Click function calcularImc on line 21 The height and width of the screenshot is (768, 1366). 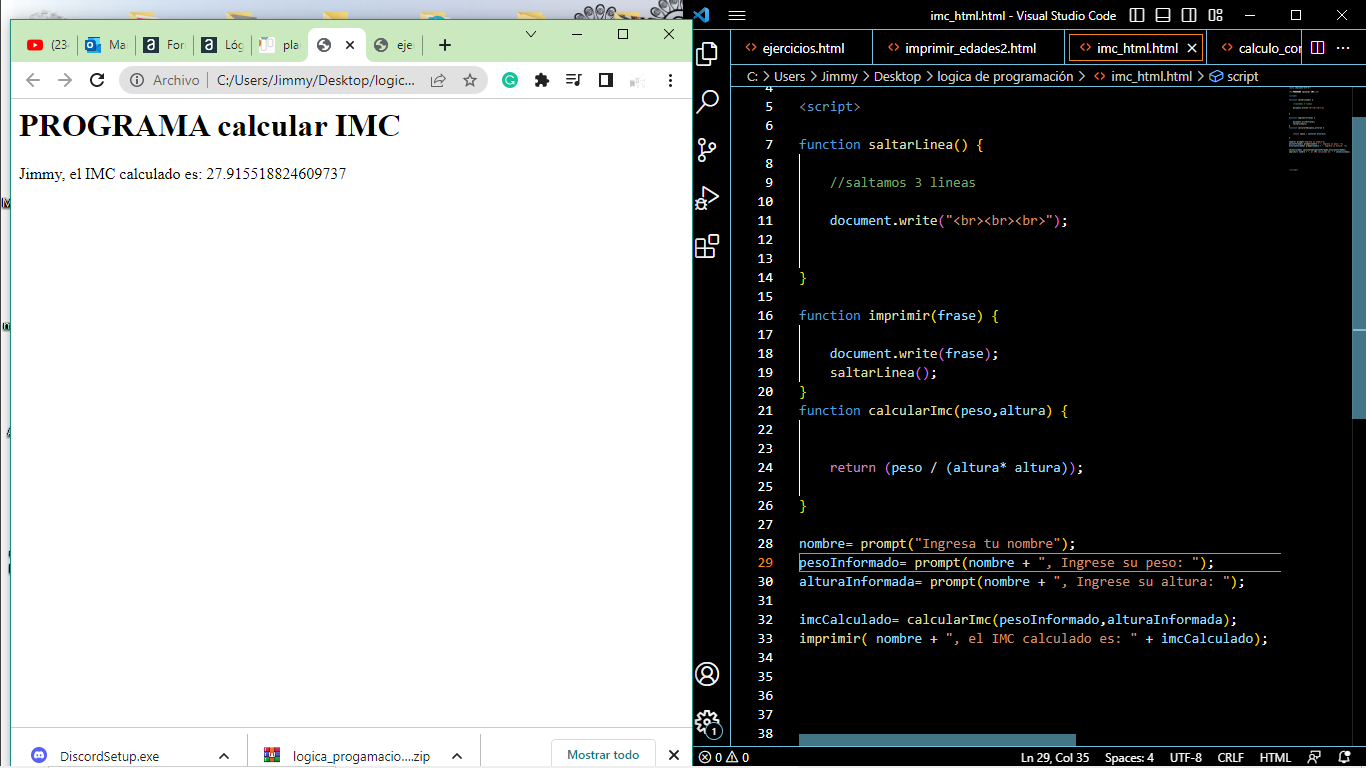(933, 410)
